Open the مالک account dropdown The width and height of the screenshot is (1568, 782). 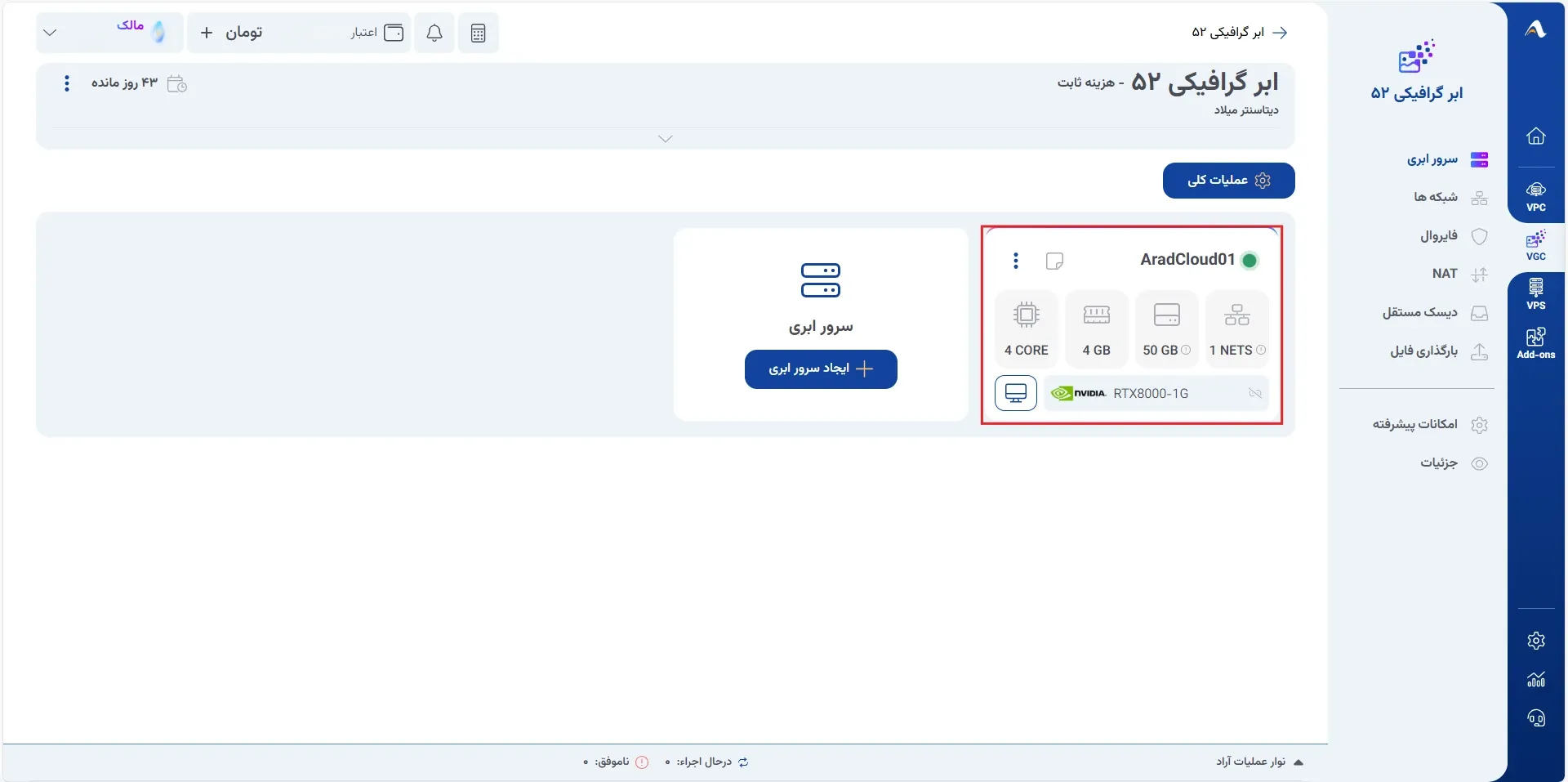[109, 33]
